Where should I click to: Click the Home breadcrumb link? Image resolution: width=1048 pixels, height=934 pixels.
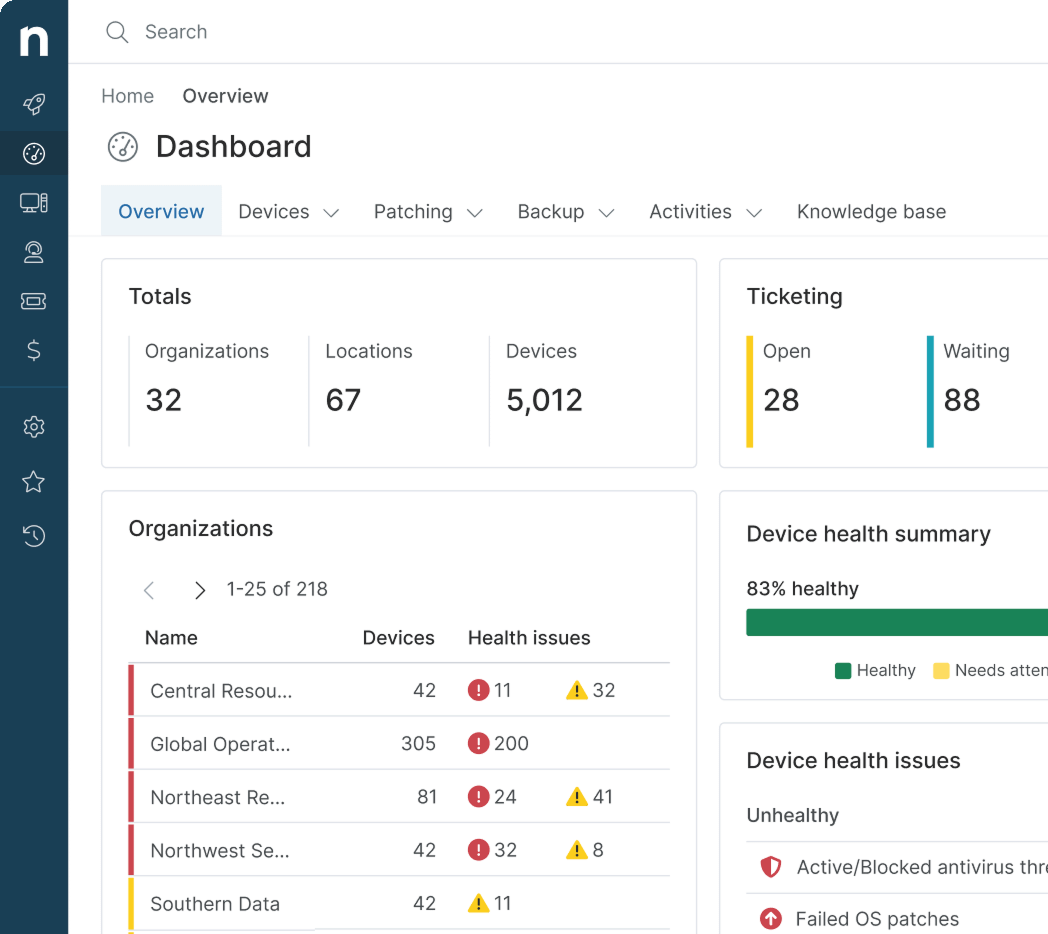coord(127,96)
